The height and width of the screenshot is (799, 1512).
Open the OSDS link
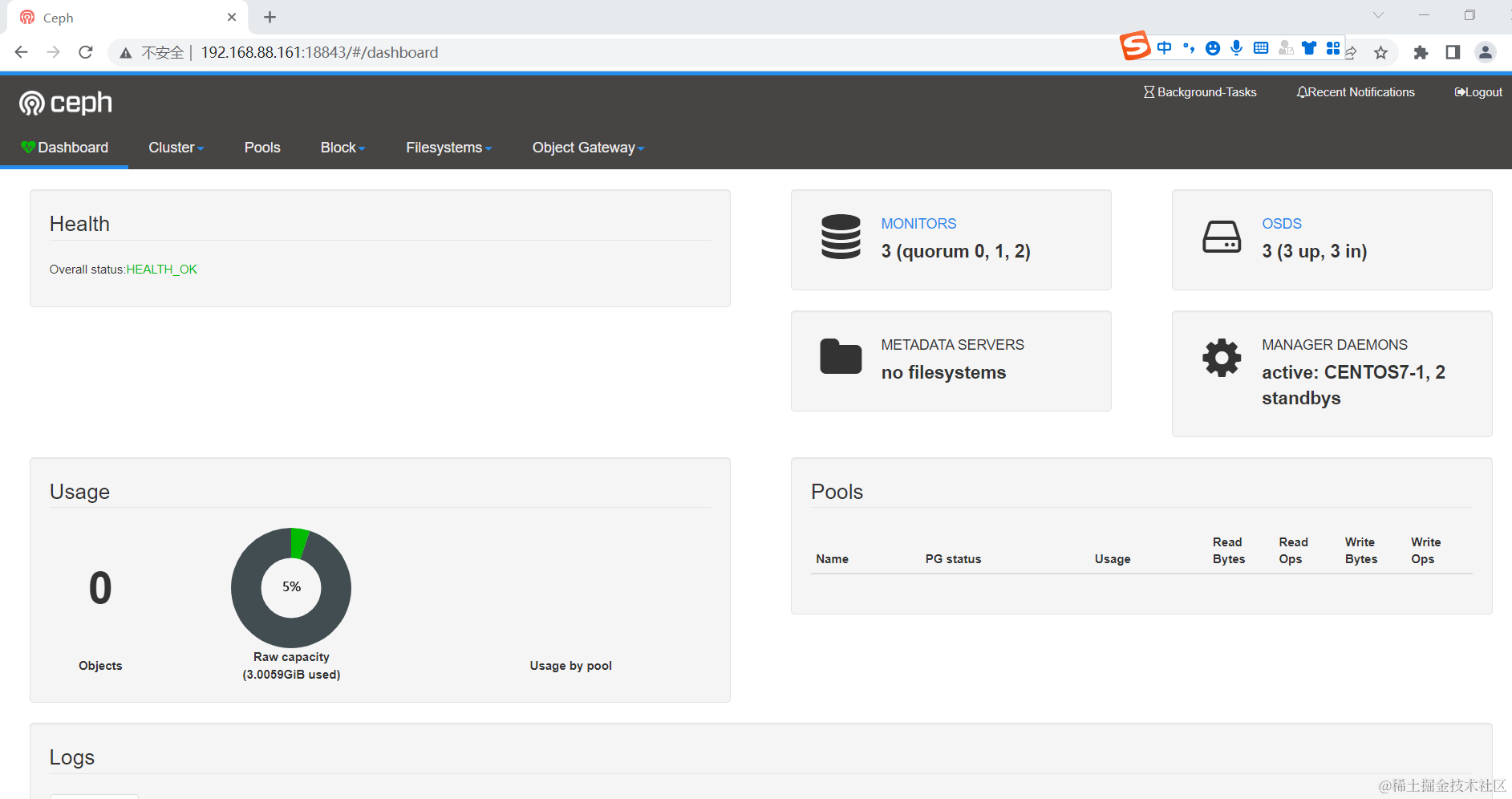coord(1282,224)
